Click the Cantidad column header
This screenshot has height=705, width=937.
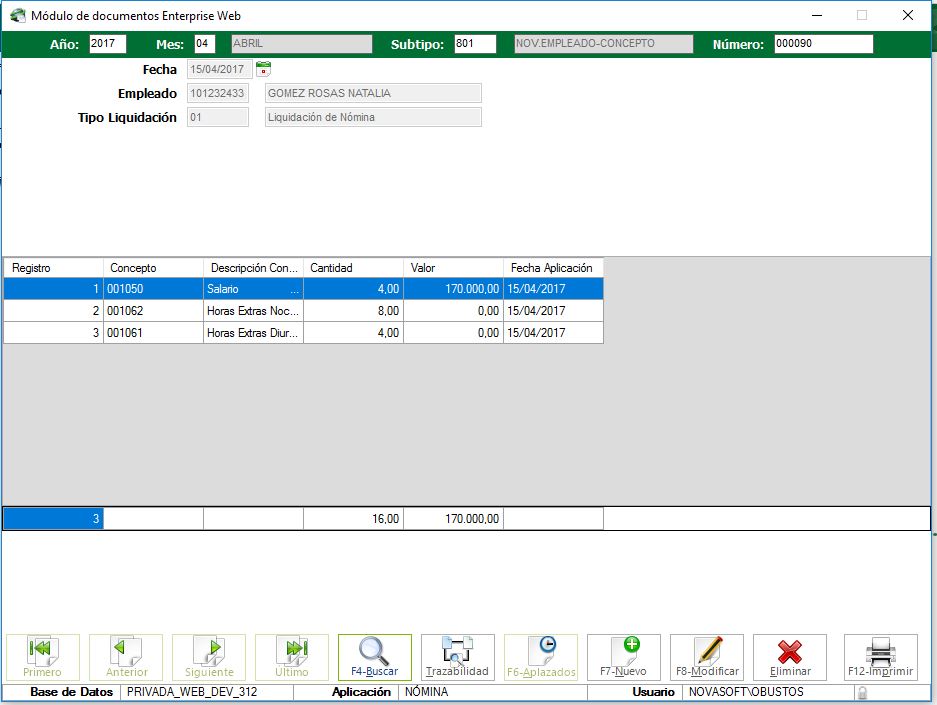[353, 268]
